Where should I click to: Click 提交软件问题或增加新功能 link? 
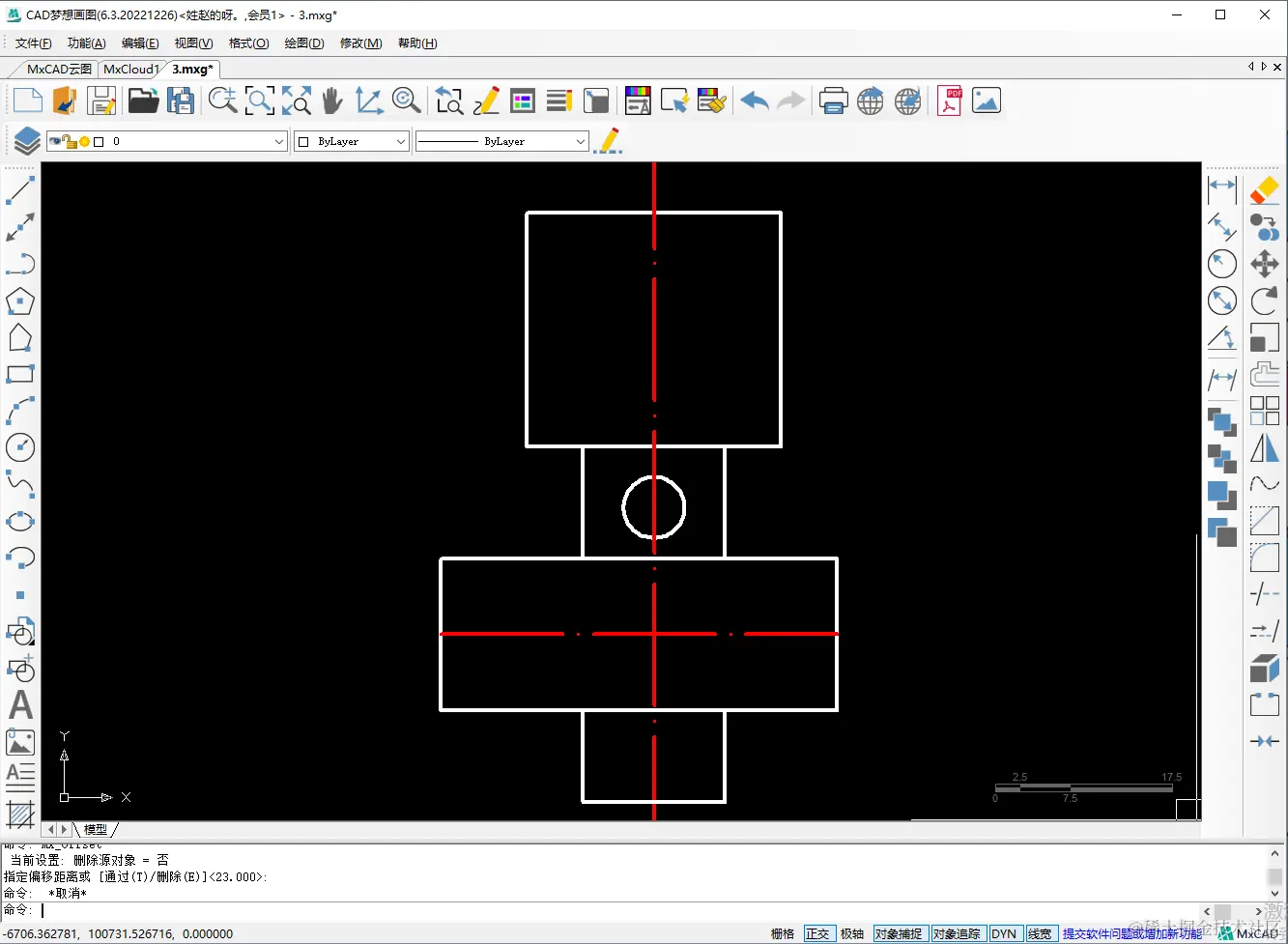pyautogui.click(x=1132, y=933)
